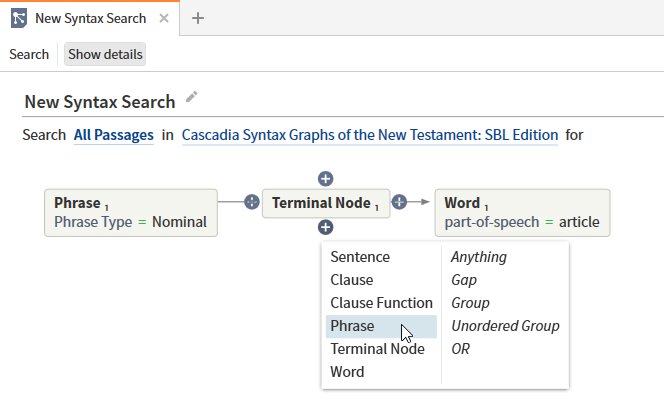Screen dimensions: 664x405
Task: Click the 'New Syntax Search' heading title
Action: point(100,102)
